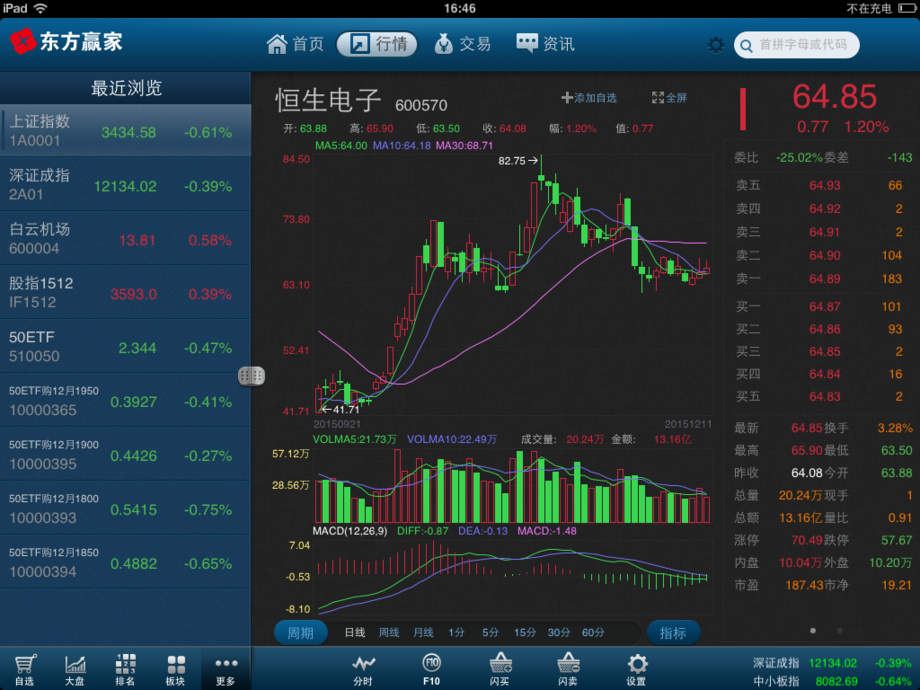Image resolution: width=920 pixels, height=690 pixels.
Task: Open the 分时 time-share chart icon
Action: tap(364, 667)
